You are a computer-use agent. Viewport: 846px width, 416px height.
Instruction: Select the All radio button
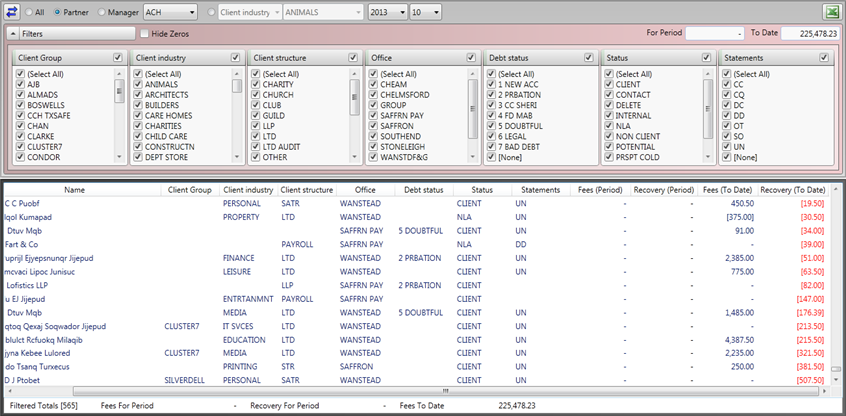pyautogui.click(x=28, y=12)
